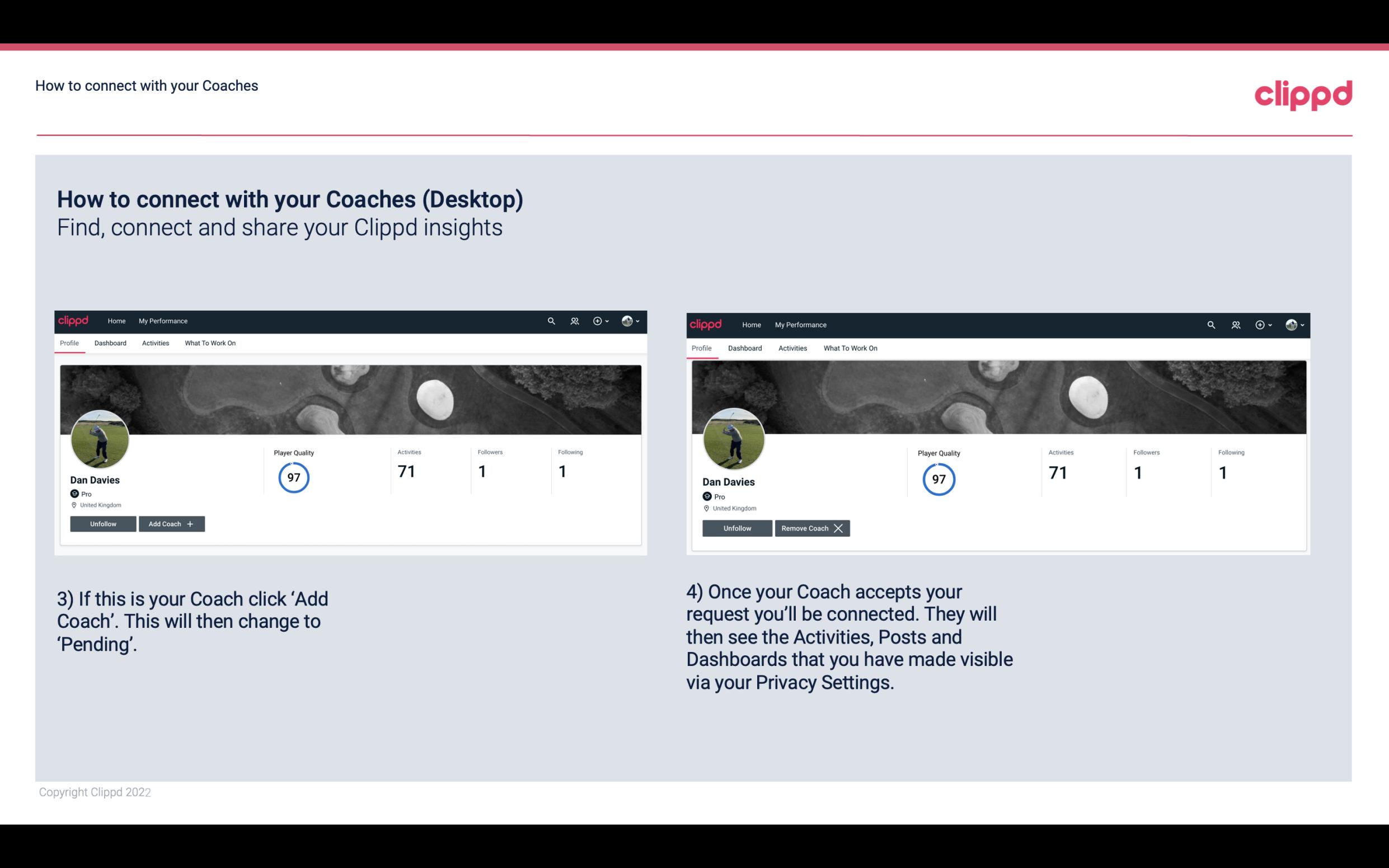This screenshot has height=868, width=1389.
Task: Expand 'My Performance' dropdown in navbar
Action: (x=162, y=320)
